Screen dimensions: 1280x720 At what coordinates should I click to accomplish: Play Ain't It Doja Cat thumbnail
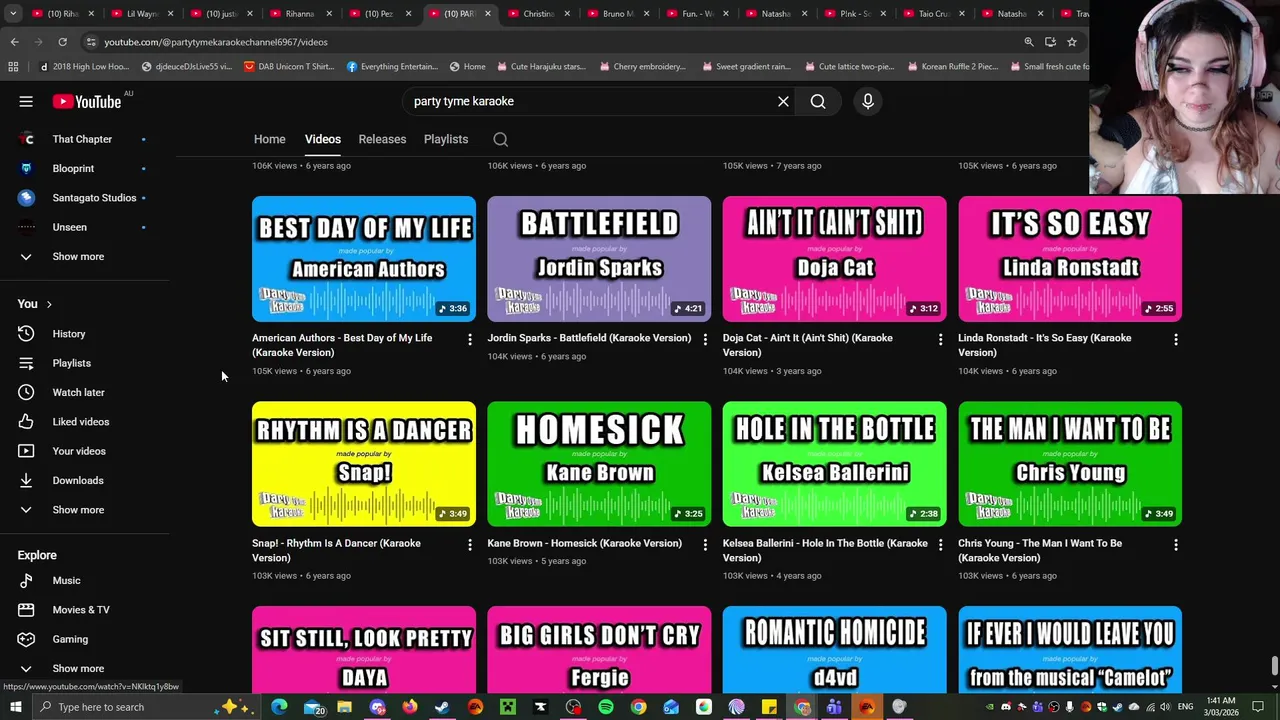click(834, 259)
